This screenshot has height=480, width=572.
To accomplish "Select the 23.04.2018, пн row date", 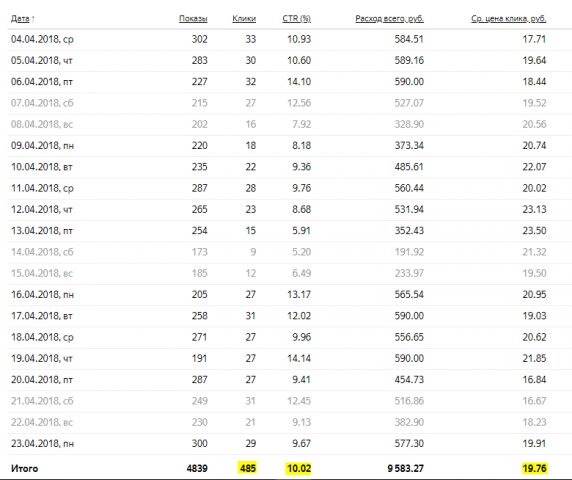I will coord(42,444).
